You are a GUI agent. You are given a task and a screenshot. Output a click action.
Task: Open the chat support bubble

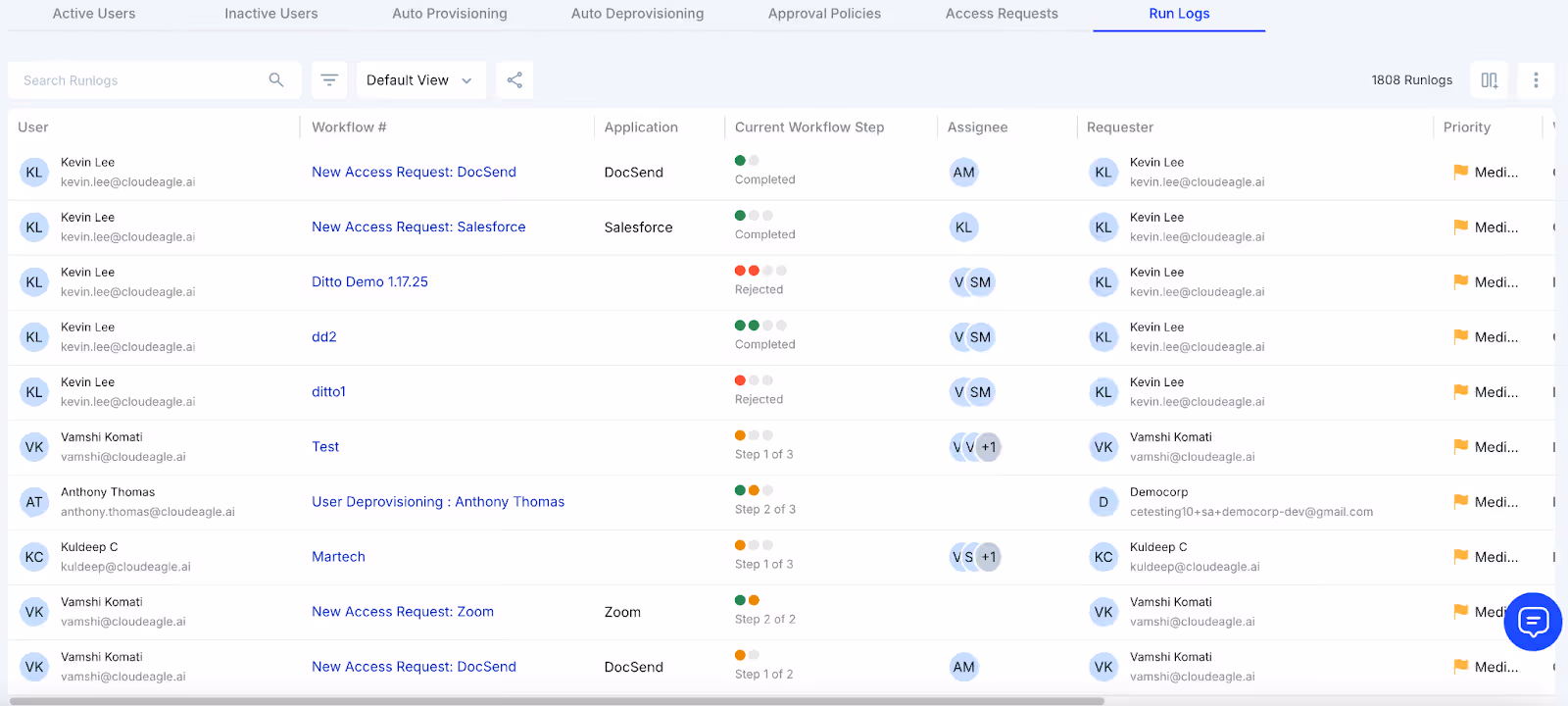(1533, 622)
